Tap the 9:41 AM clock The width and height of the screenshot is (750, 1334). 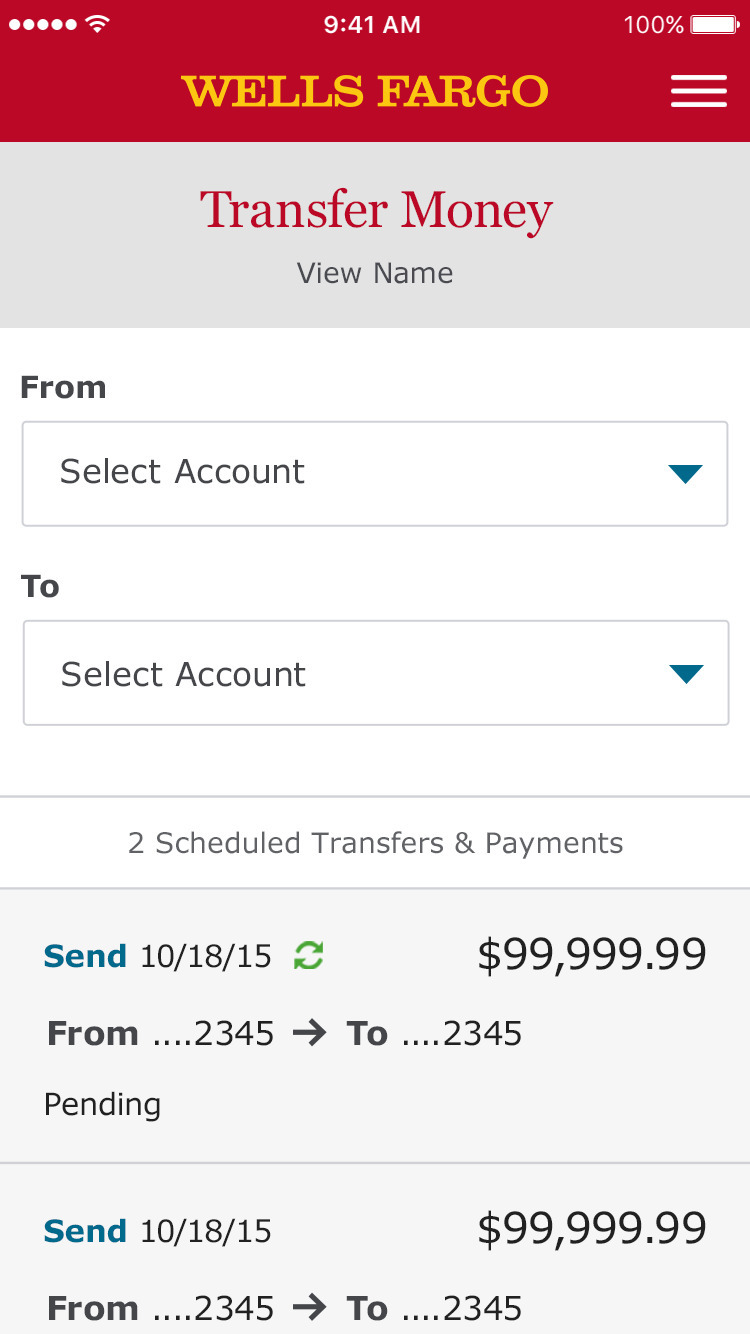click(x=372, y=25)
